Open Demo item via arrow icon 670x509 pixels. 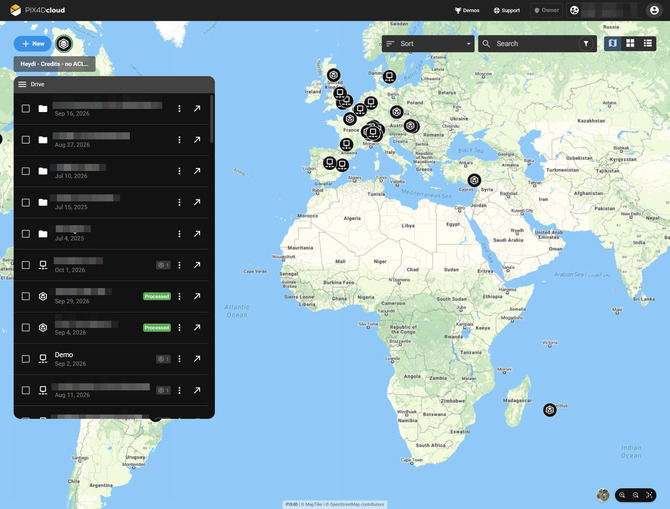(x=197, y=359)
